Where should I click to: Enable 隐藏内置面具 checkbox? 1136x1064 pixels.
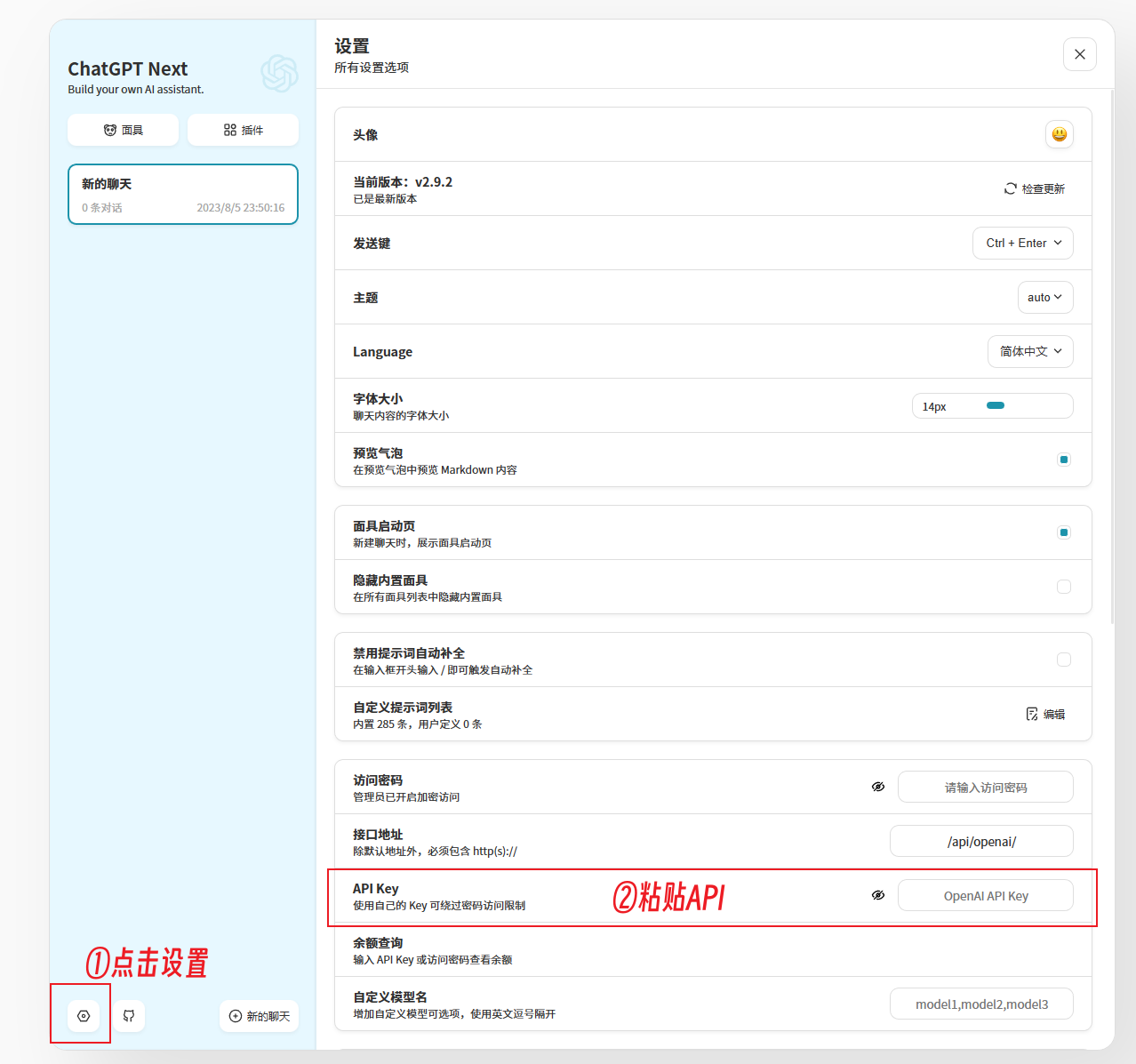(1064, 587)
